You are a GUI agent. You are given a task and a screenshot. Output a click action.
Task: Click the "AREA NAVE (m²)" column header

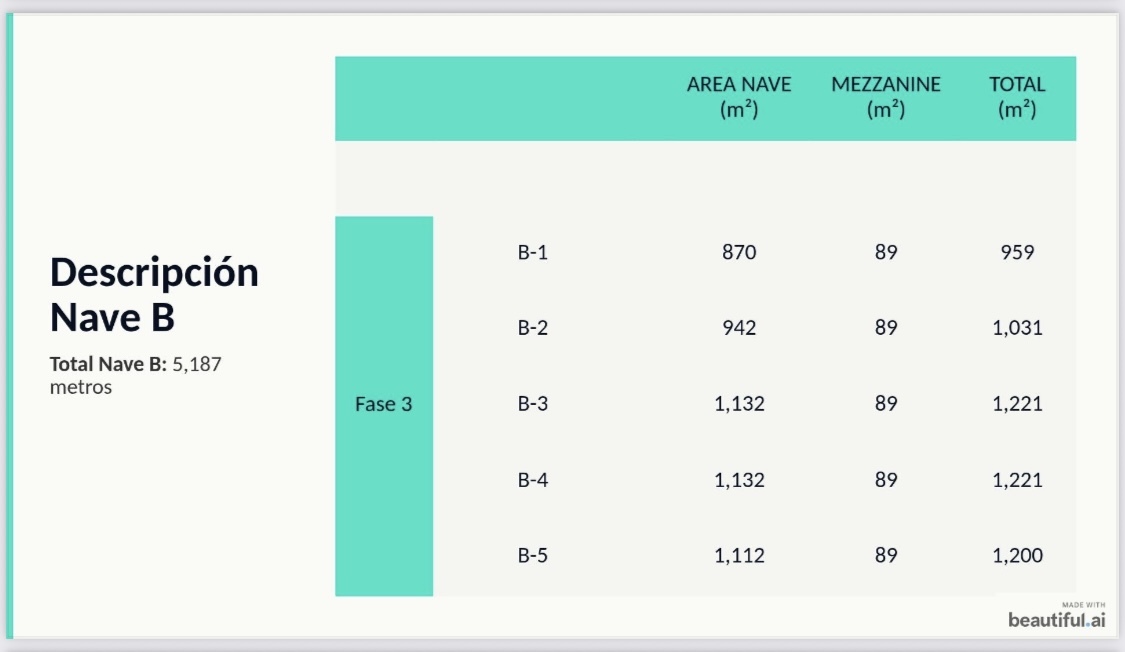point(739,97)
